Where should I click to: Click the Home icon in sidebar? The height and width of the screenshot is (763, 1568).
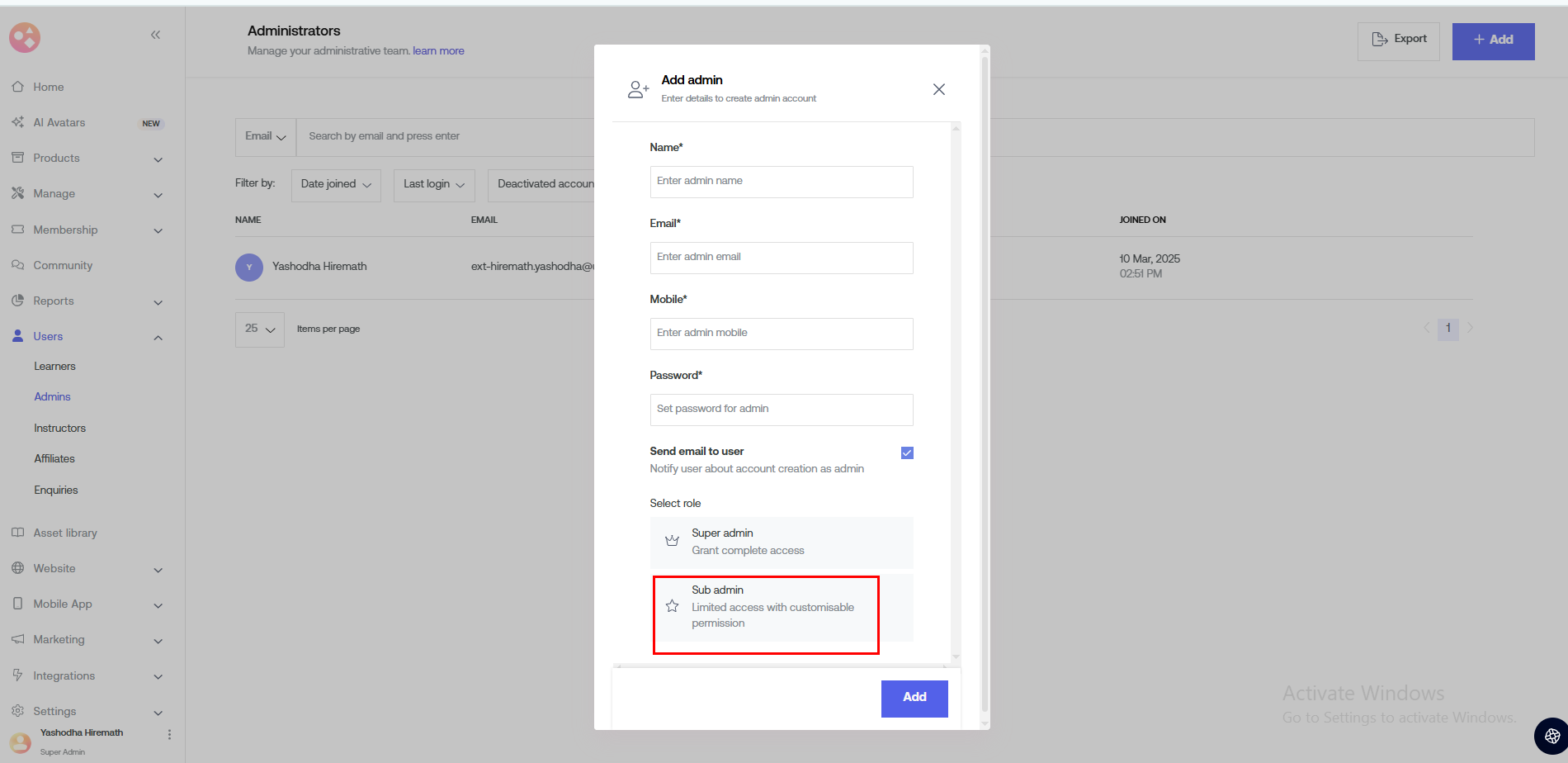(x=17, y=87)
